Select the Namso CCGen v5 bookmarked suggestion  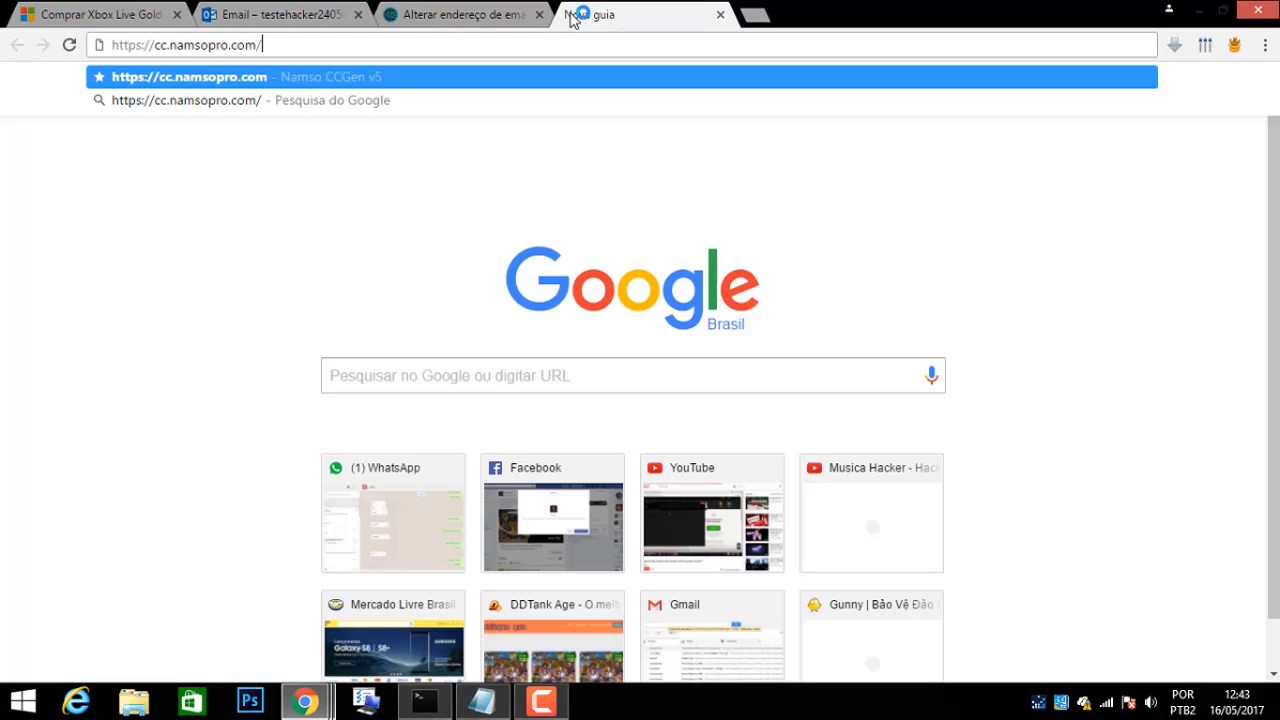[622, 77]
